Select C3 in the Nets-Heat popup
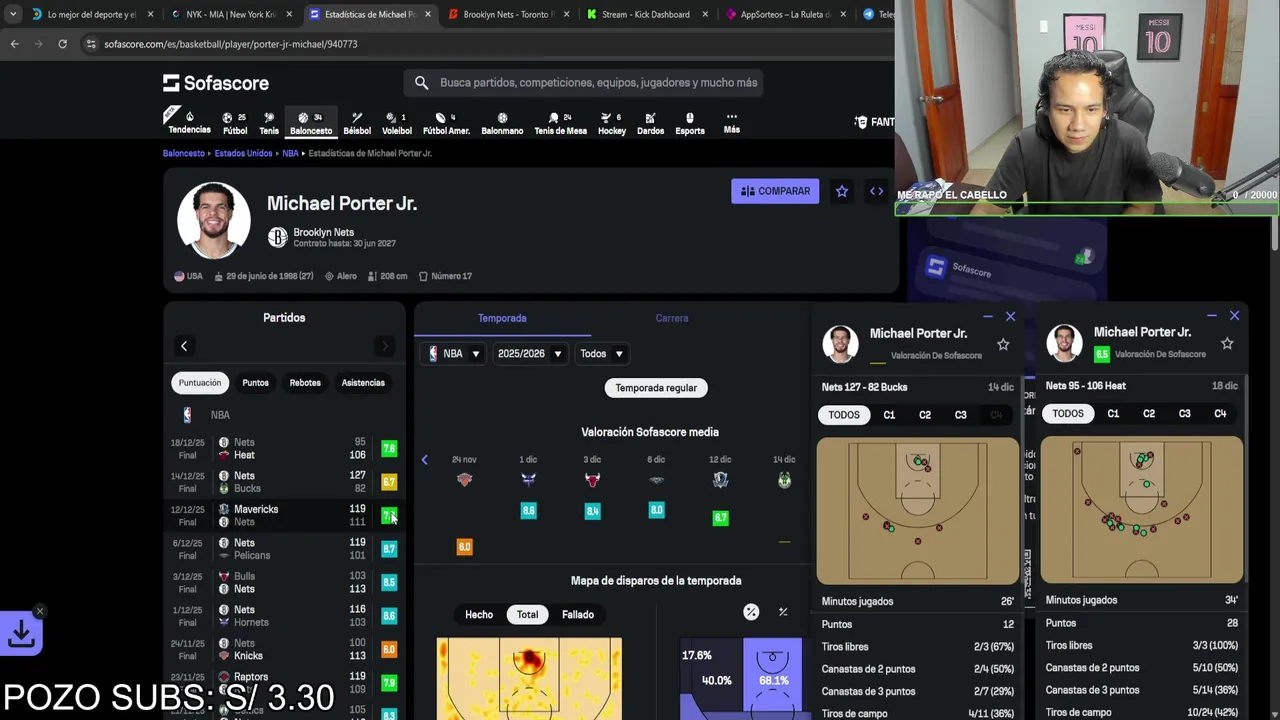 [x=1184, y=413]
